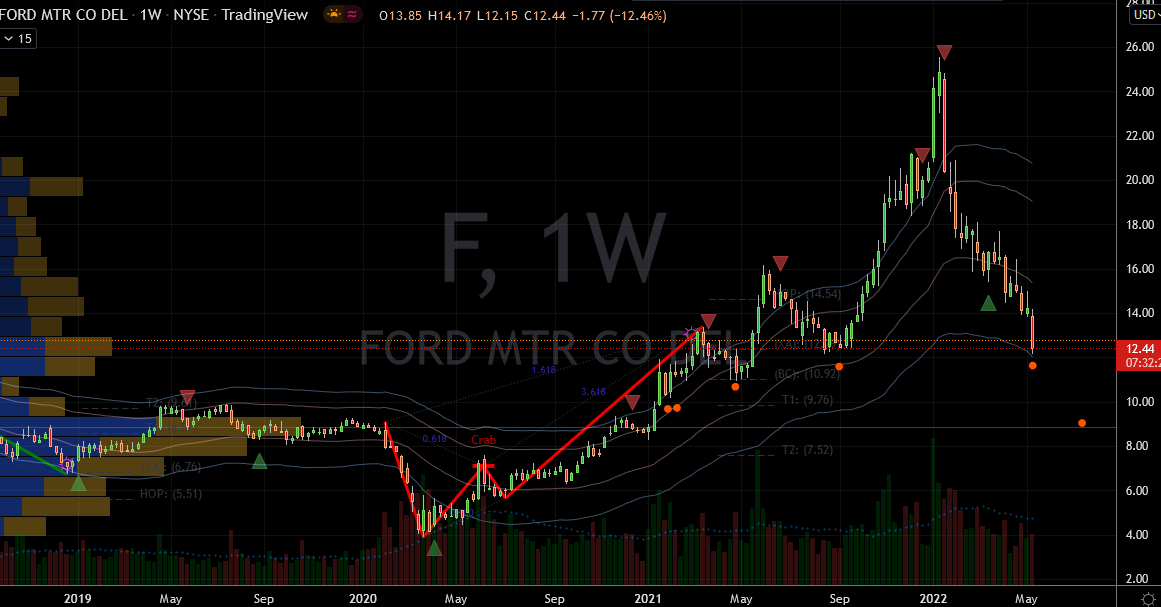Click the 2019 label on the time axis
This screenshot has height=607, width=1161.
coord(77,598)
